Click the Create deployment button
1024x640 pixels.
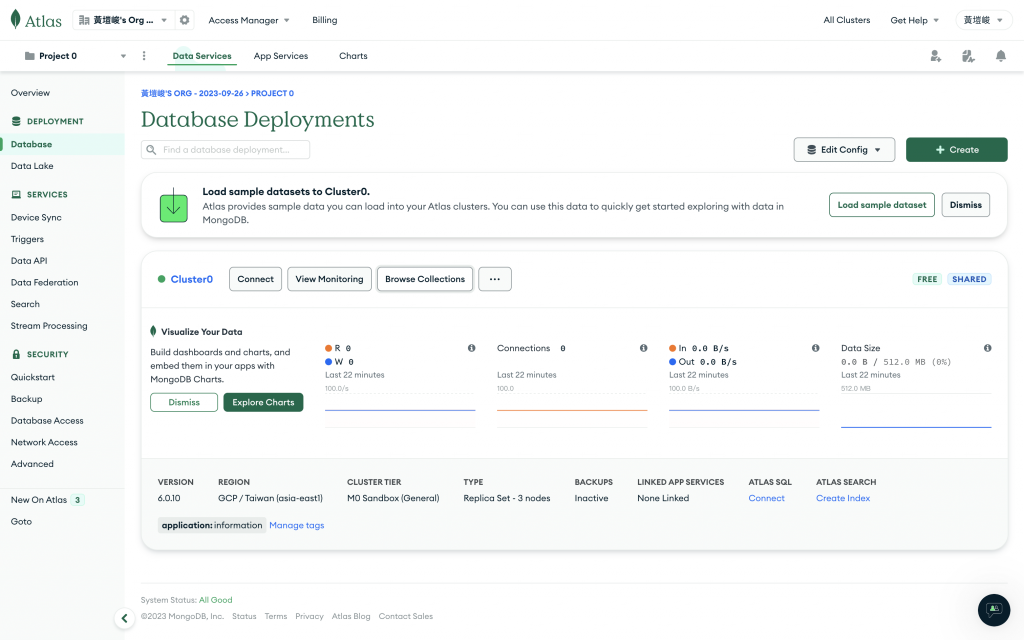coord(956,150)
